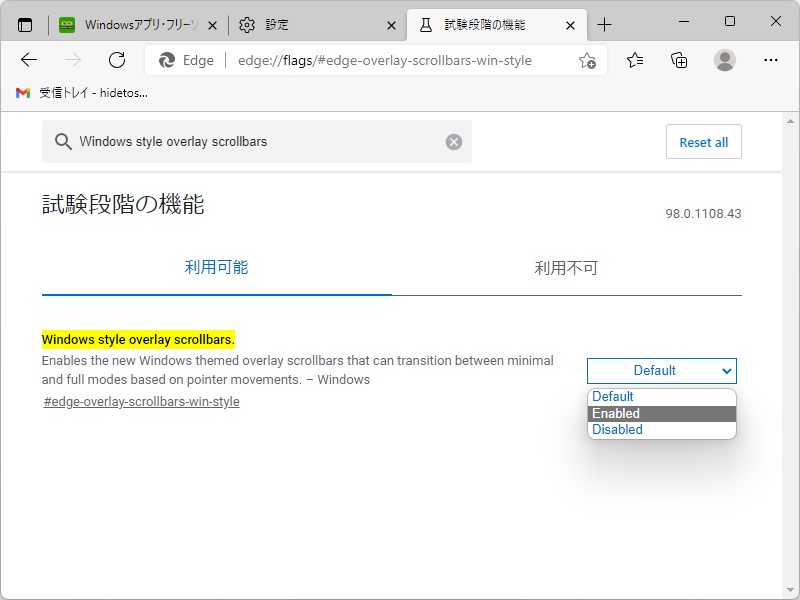Reload the flags page
The image size is (800, 600).
[x=117, y=60]
